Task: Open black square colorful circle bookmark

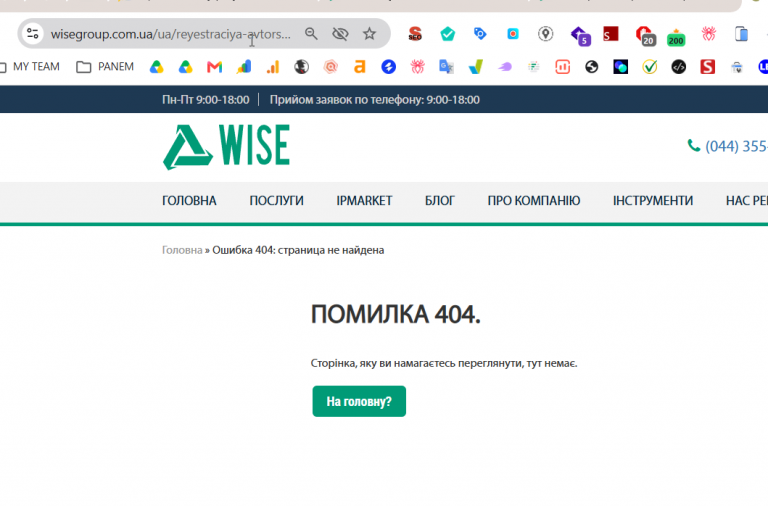Action: coord(621,67)
